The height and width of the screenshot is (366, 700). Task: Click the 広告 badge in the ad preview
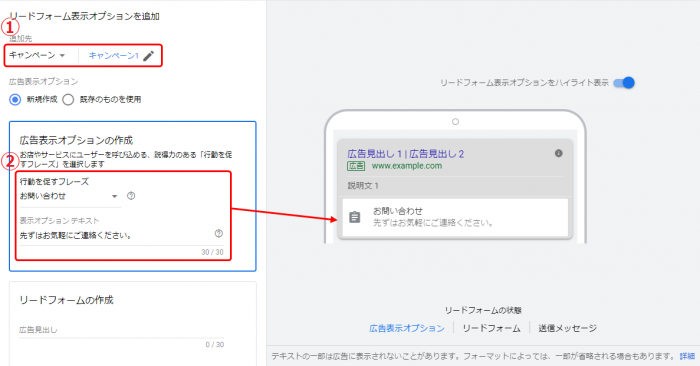356,166
